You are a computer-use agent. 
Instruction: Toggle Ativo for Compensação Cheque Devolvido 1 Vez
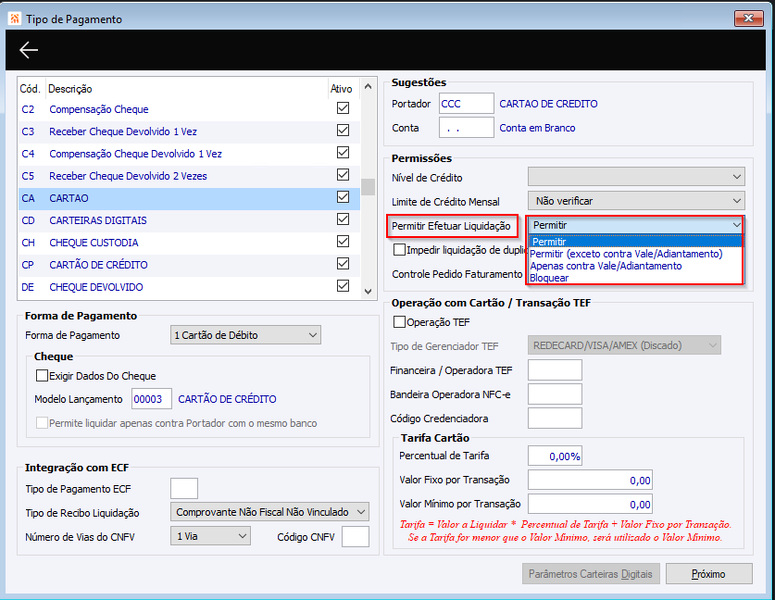[343, 152]
